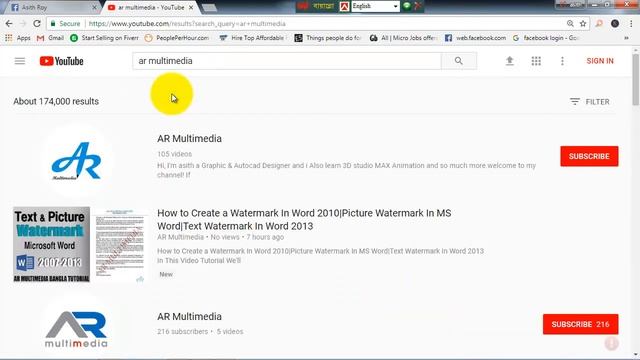The height and width of the screenshot is (360, 640).
Task: Open the Text & Picture Watermark video thumbnail
Action: 80,244
